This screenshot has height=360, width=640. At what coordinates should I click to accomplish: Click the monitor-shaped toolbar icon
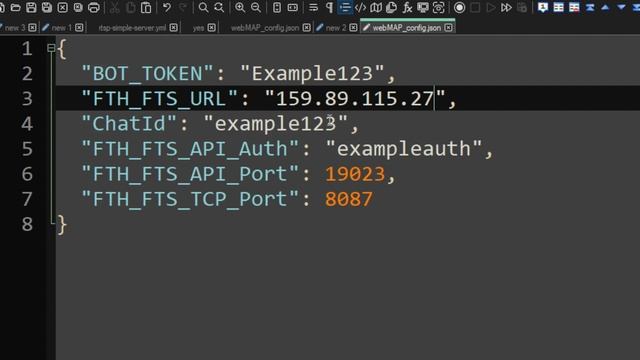tap(423, 7)
